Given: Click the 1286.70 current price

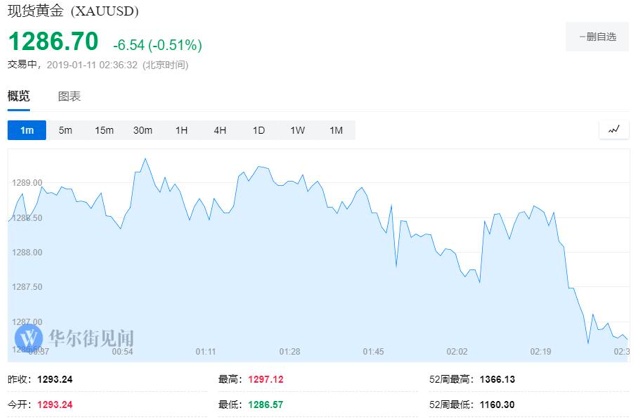Looking at the screenshot, I should [x=55, y=42].
